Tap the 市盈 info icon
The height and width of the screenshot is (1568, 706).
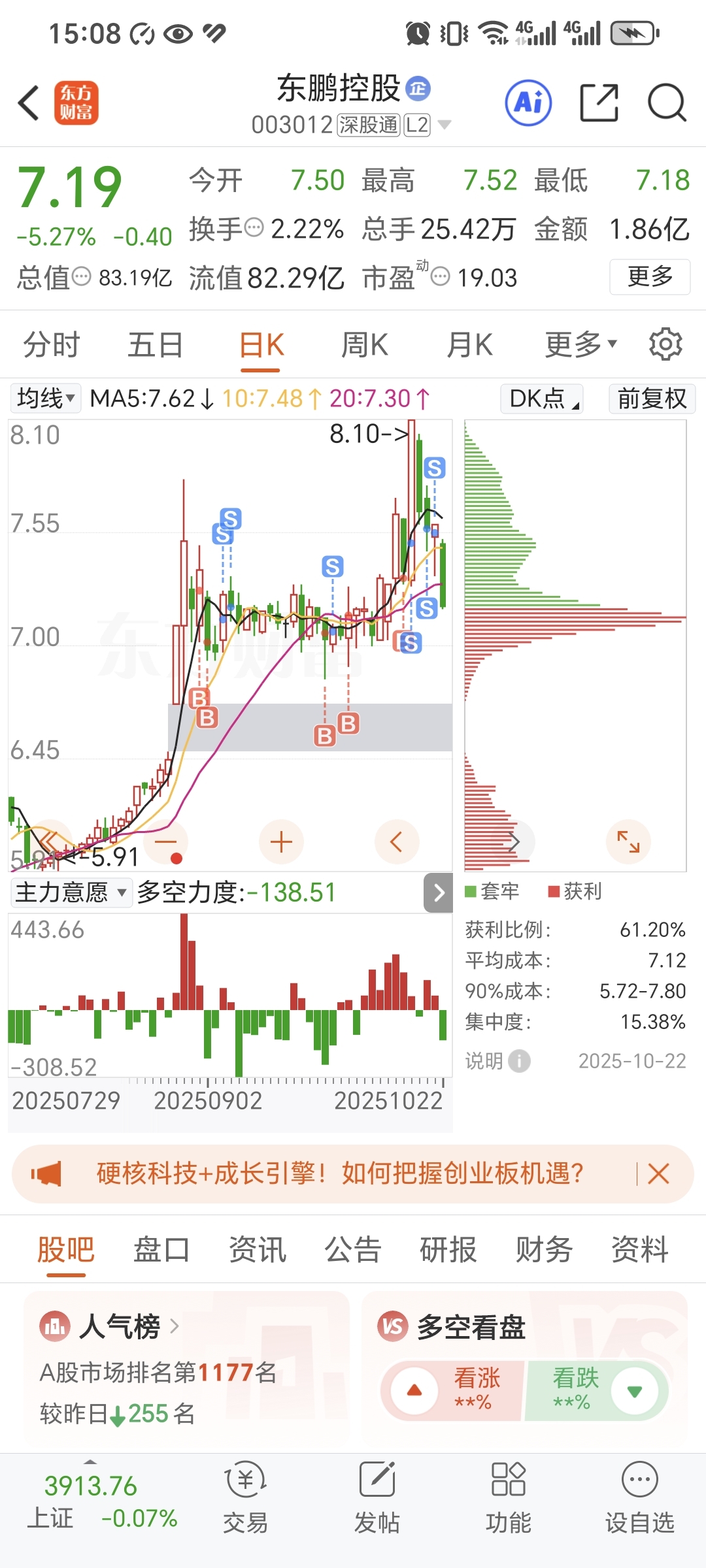(441, 276)
